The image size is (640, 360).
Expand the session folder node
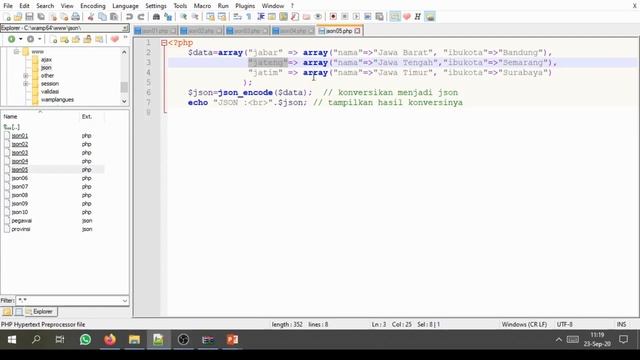click(x=26, y=84)
